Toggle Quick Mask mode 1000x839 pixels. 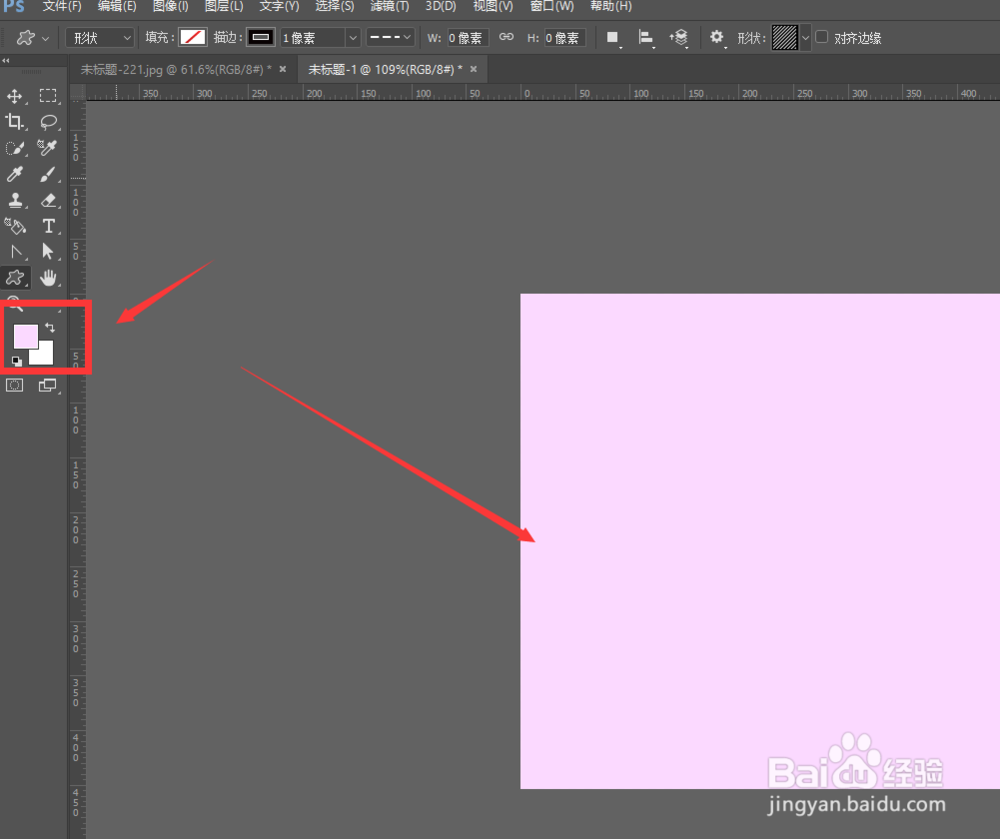click(15, 385)
